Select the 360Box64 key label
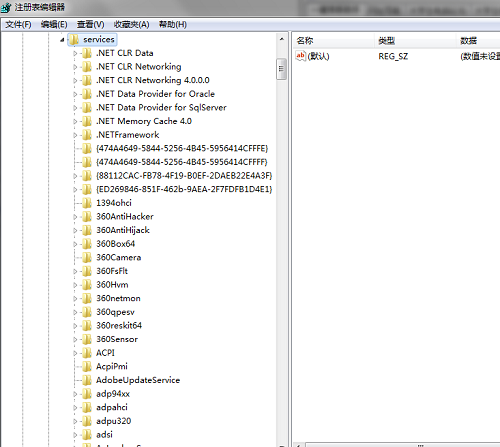Viewport: 500px width, 447px height. click(116, 244)
